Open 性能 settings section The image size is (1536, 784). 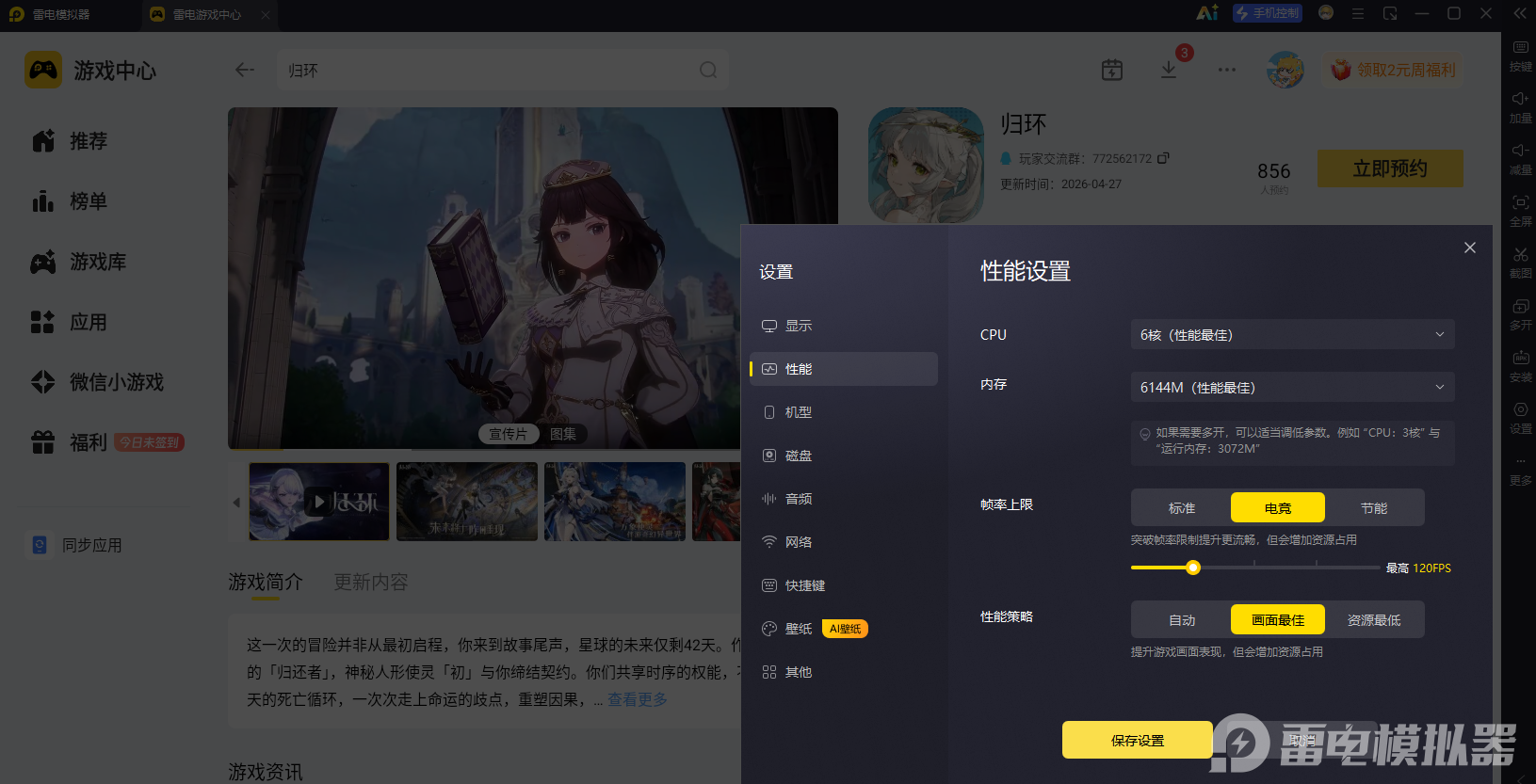point(844,369)
